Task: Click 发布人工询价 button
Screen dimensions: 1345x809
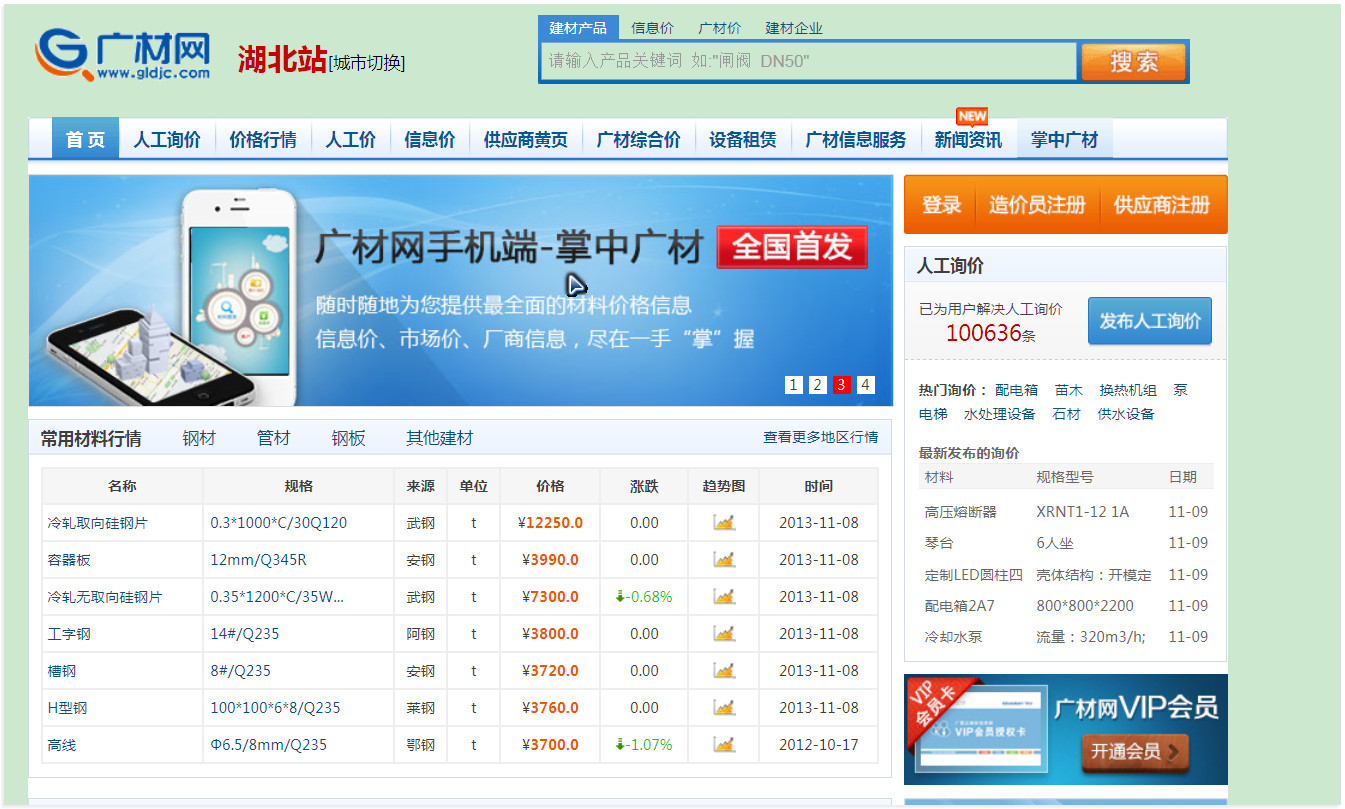Action: 1150,321
